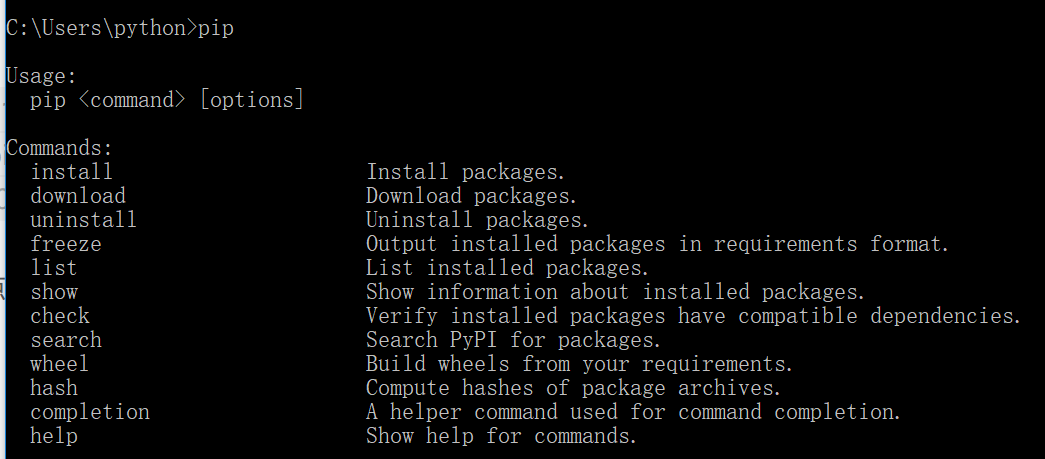This screenshot has height=459, width=1045.
Task: Click the 'download' command in the list
Action: [x=78, y=196]
